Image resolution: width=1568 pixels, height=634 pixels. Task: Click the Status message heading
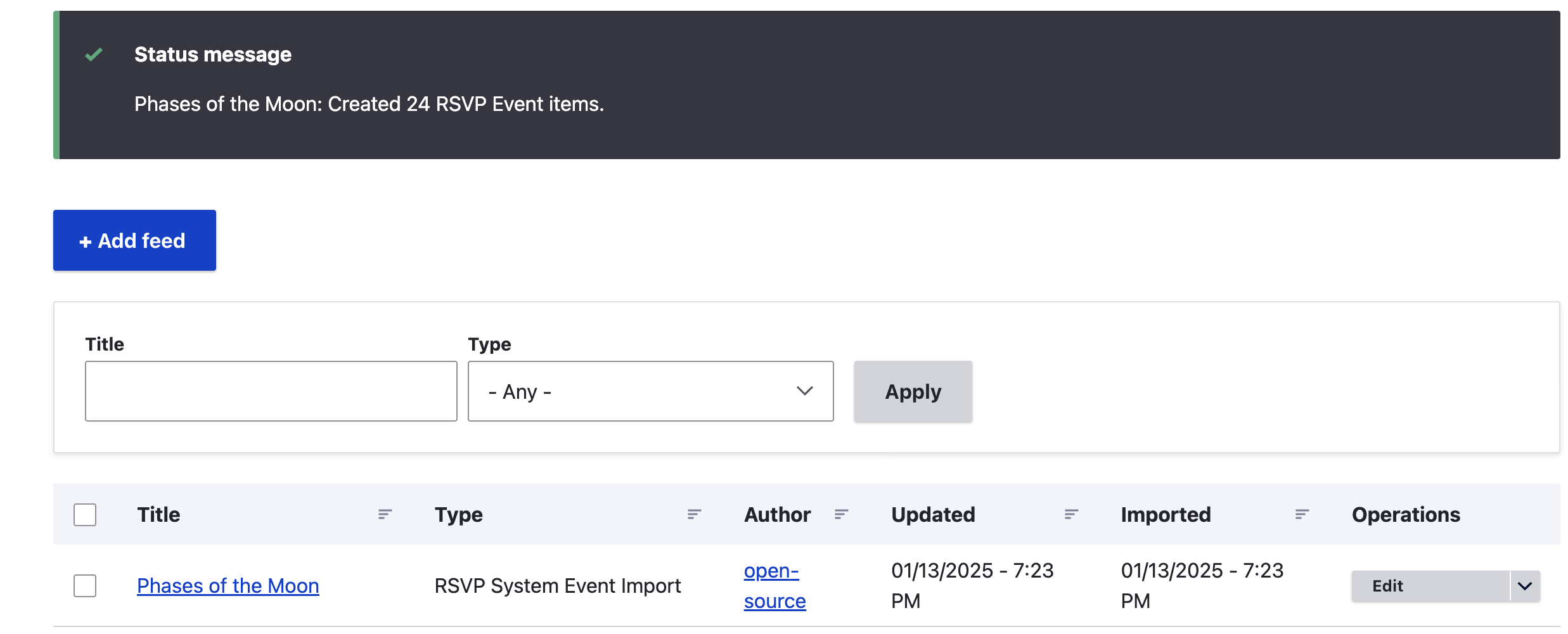213,55
